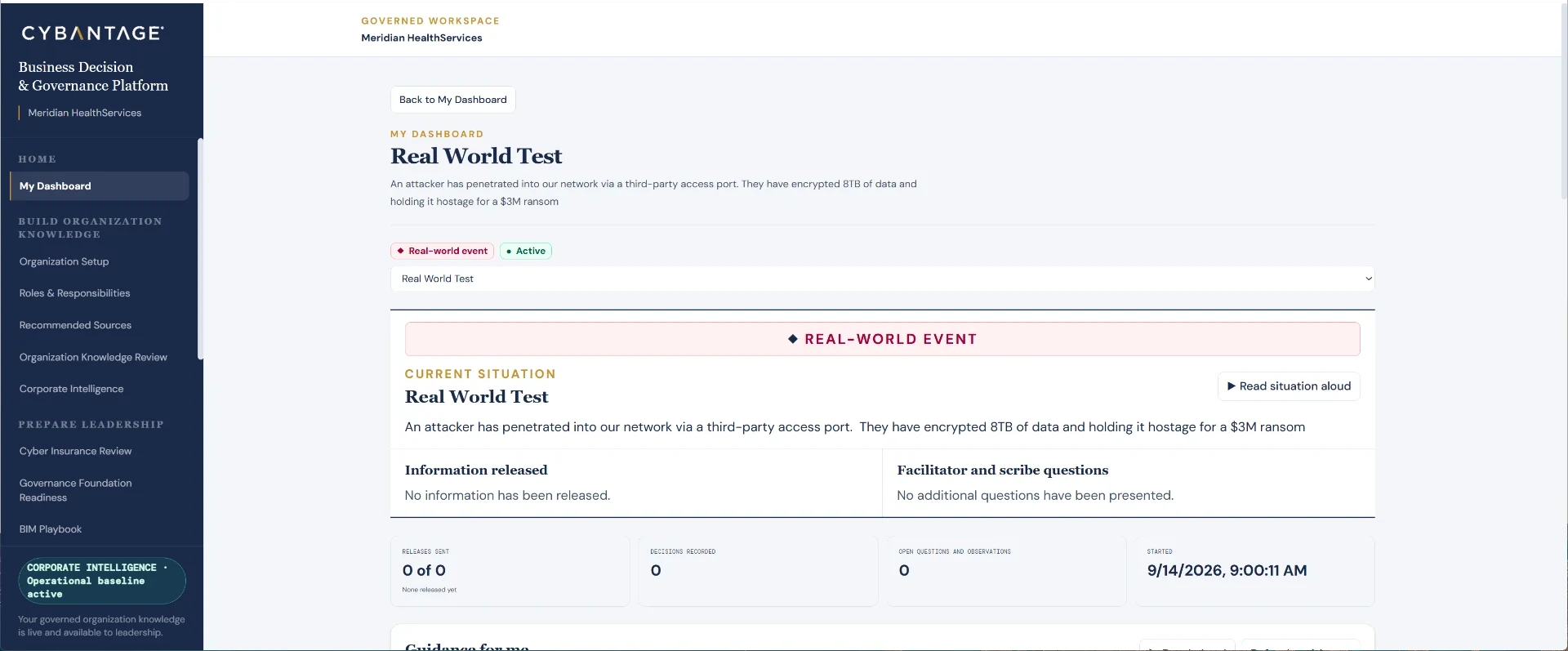
Task: Go Back to My Dashboard
Action: pyautogui.click(x=452, y=100)
